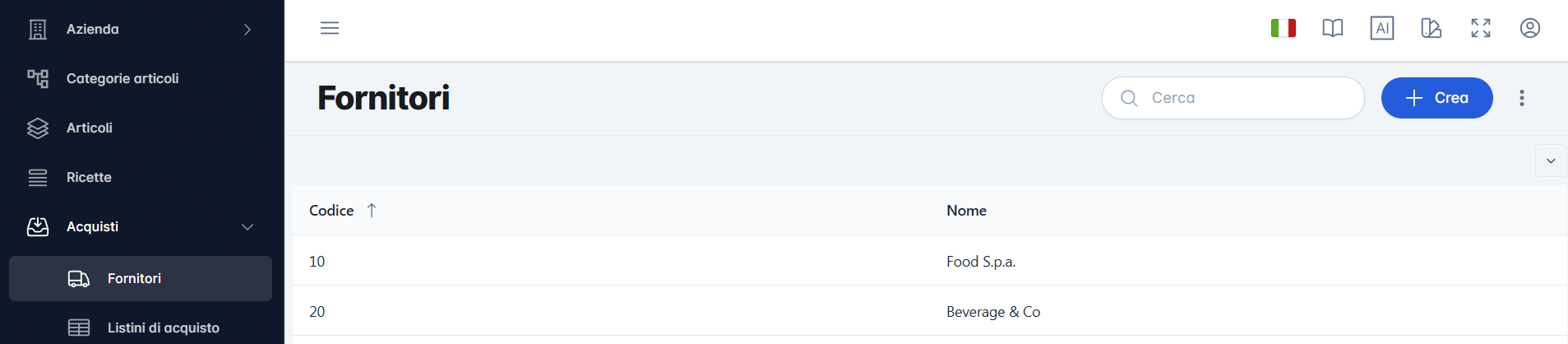Click the theme customization icon
The image size is (1568, 344).
click(x=1432, y=28)
